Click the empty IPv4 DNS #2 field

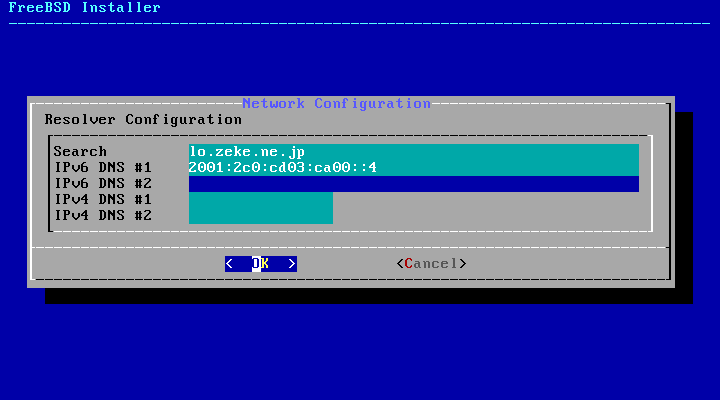click(x=261, y=216)
